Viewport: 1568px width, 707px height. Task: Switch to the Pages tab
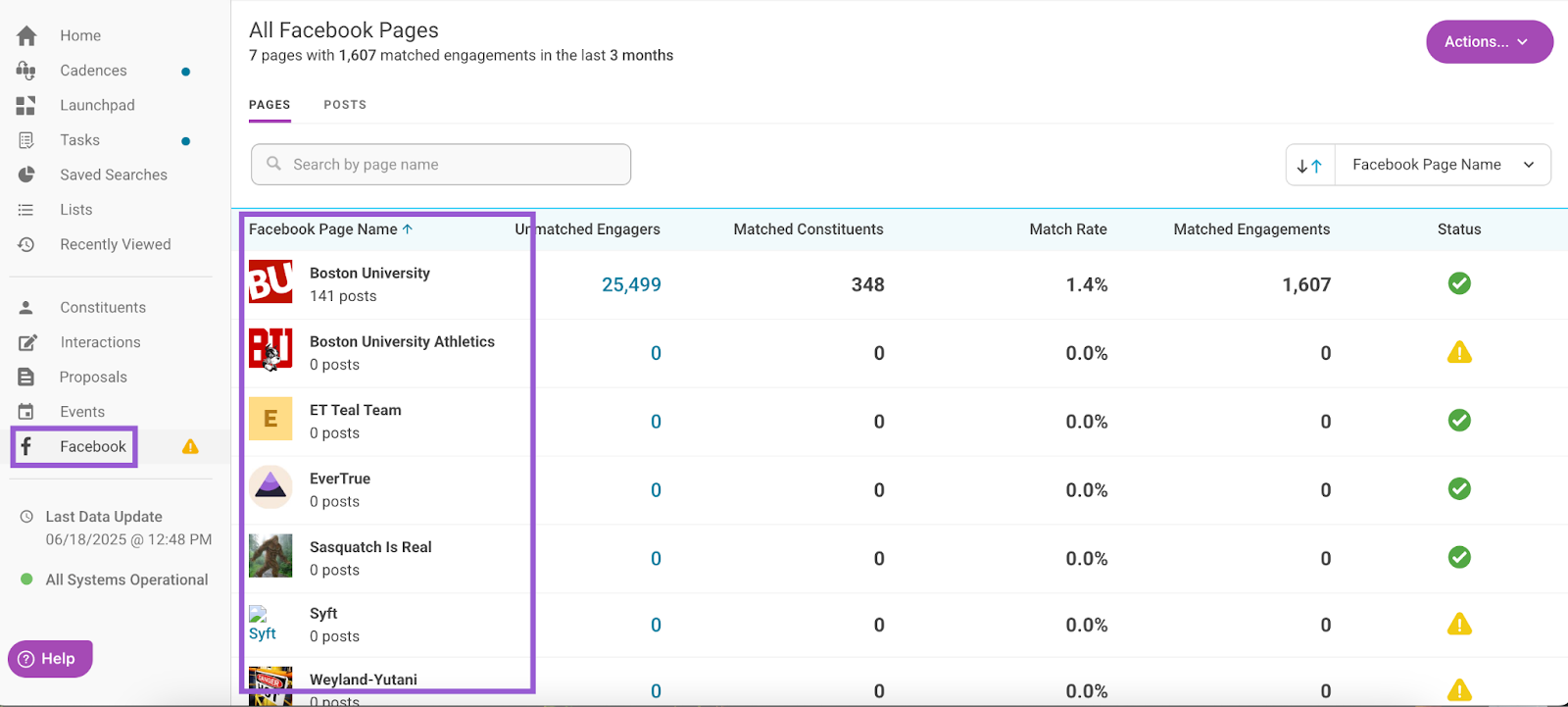(x=269, y=105)
